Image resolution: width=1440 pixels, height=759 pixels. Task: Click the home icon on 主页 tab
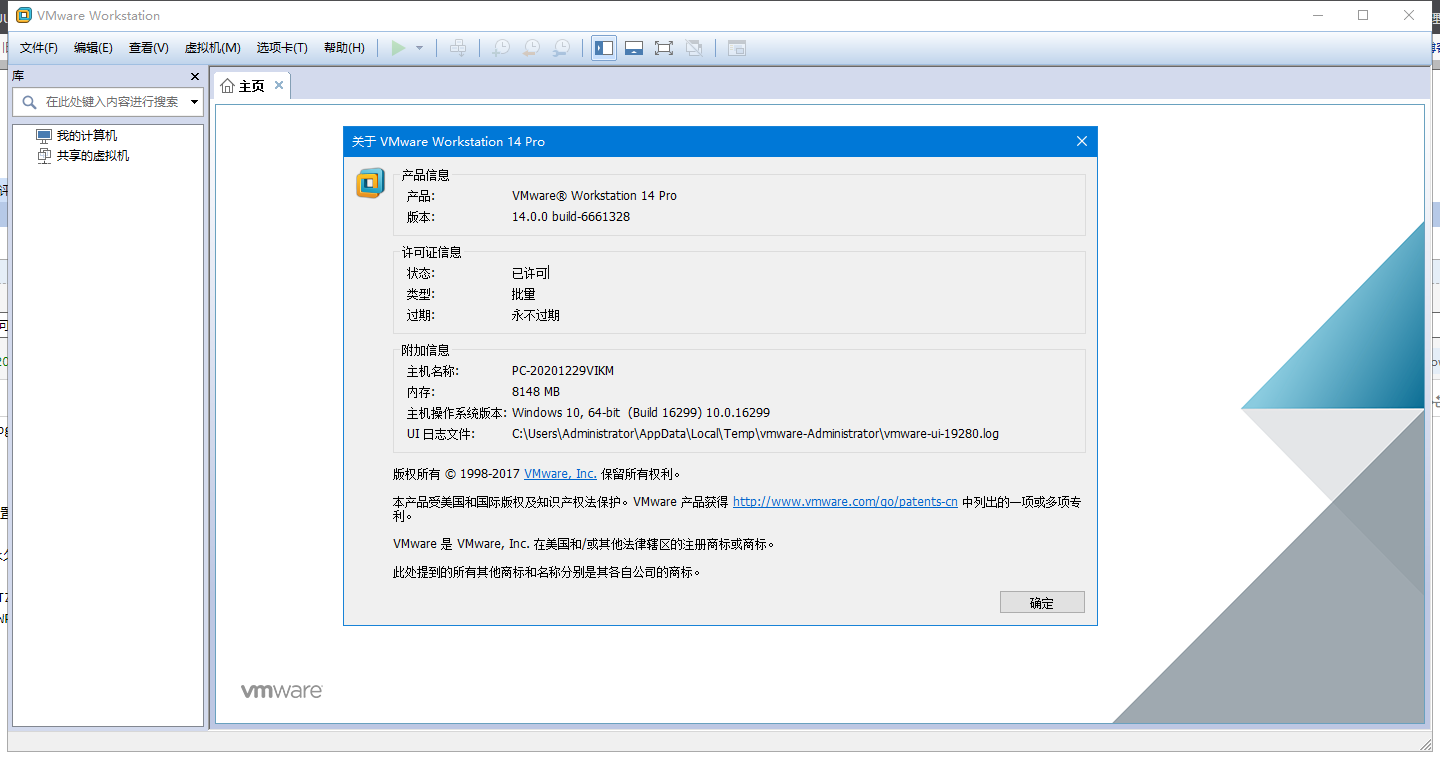pyautogui.click(x=227, y=86)
